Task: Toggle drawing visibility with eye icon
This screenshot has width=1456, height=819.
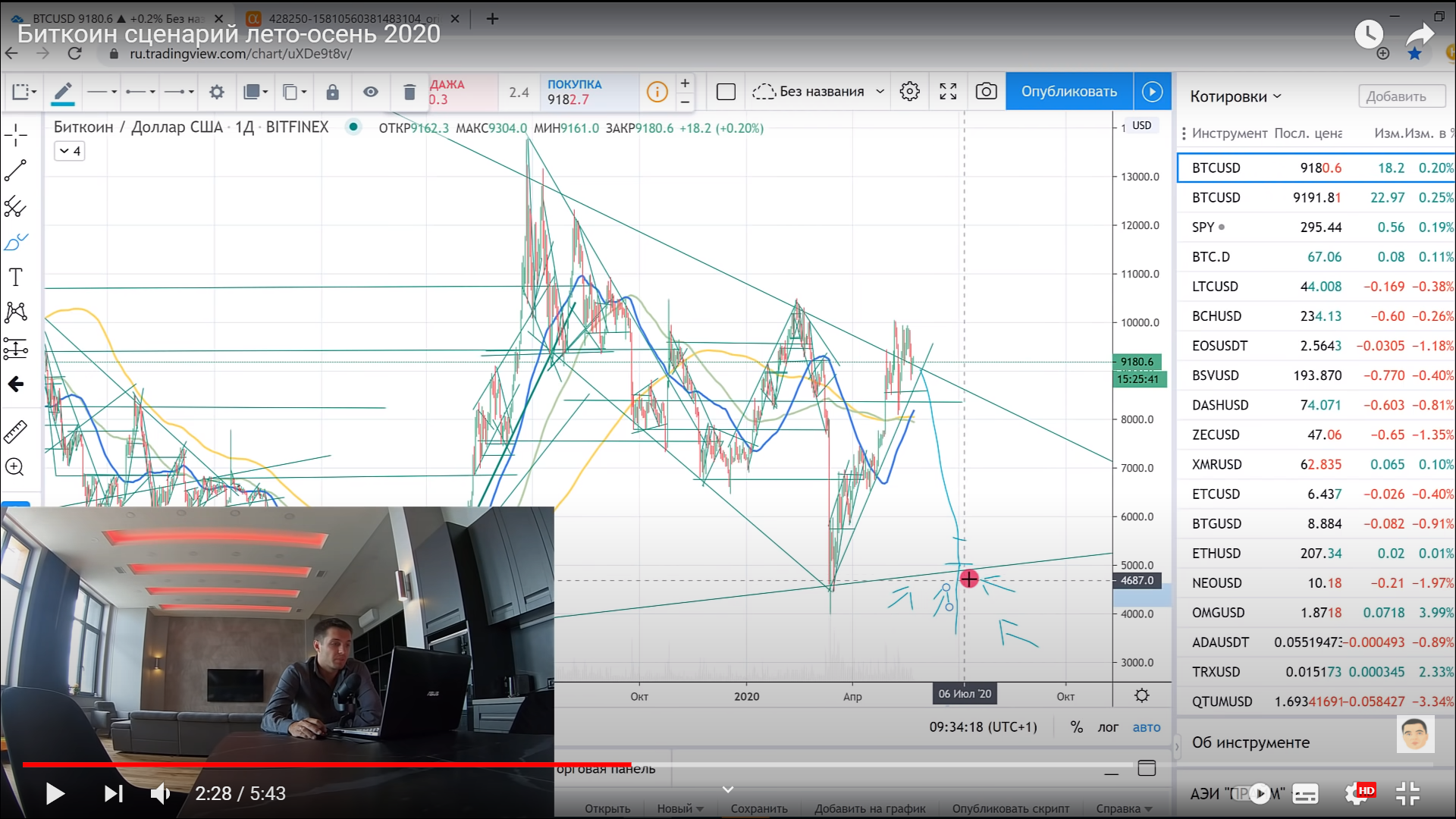Action: click(371, 93)
